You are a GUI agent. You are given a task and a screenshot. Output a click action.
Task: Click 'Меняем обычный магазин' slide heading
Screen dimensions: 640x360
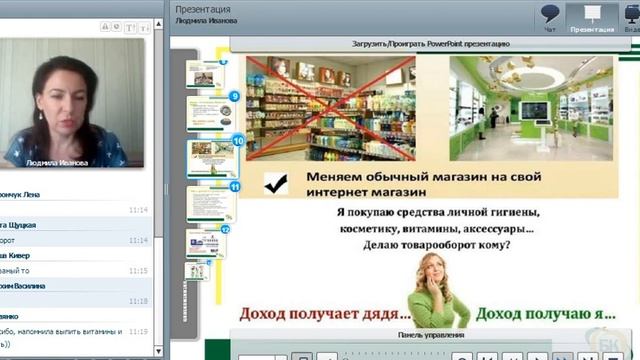(x=424, y=184)
